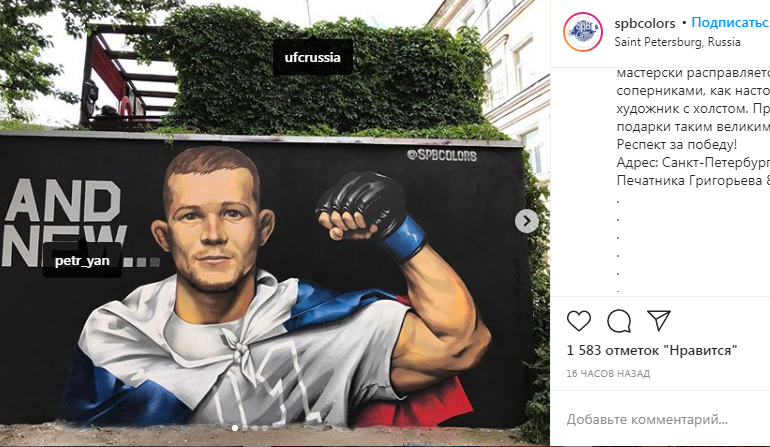Share the post with the paper plane icon
The image size is (770, 447).
pyautogui.click(x=659, y=320)
